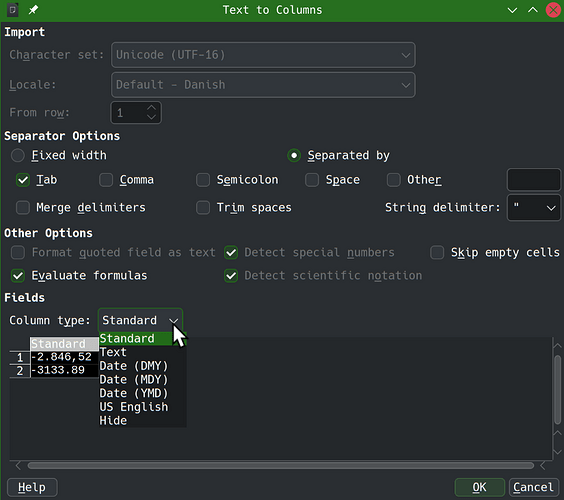Click the left arrow of horizontal scrollbar
This screenshot has height=500, width=564.
pyautogui.click(x=18, y=466)
